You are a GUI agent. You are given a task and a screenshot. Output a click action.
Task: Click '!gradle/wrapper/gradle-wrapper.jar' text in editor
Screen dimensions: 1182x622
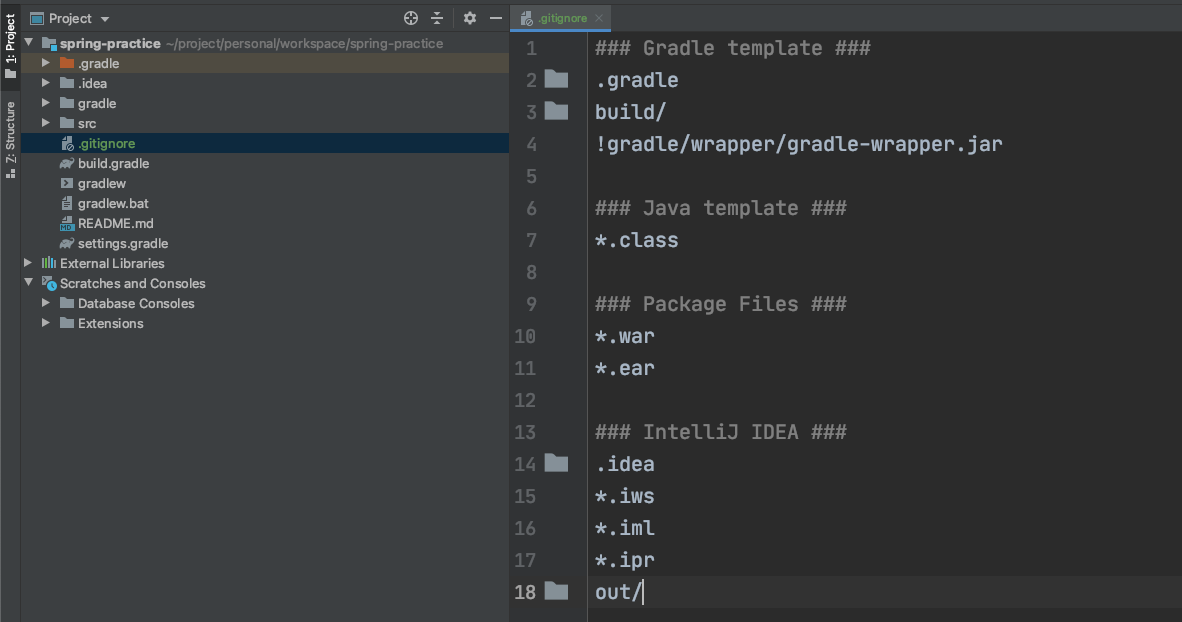(799, 144)
